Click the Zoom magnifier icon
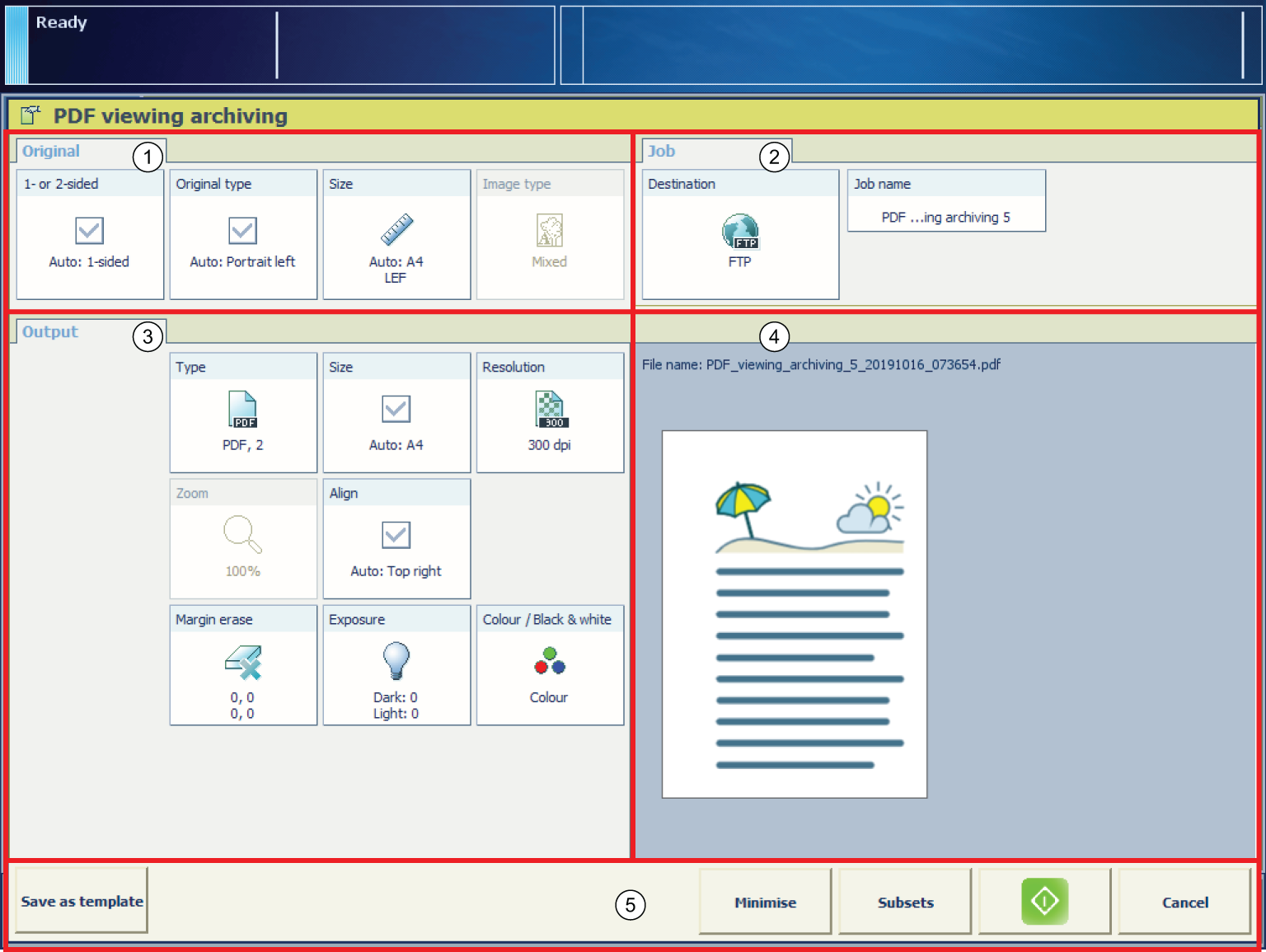The height and width of the screenshot is (952, 1266). 242,535
